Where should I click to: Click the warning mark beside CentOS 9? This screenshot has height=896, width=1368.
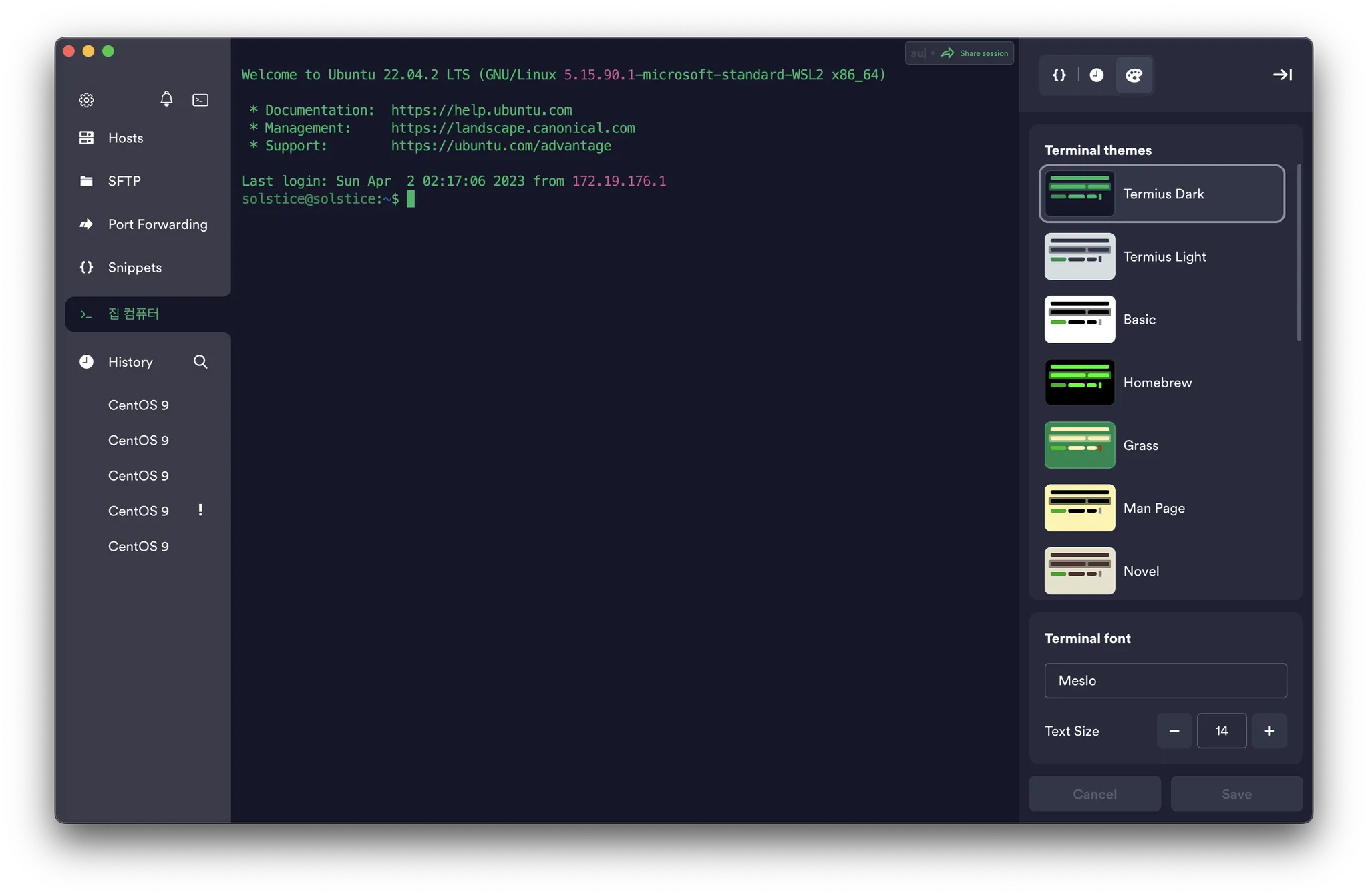[x=200, y=511]
